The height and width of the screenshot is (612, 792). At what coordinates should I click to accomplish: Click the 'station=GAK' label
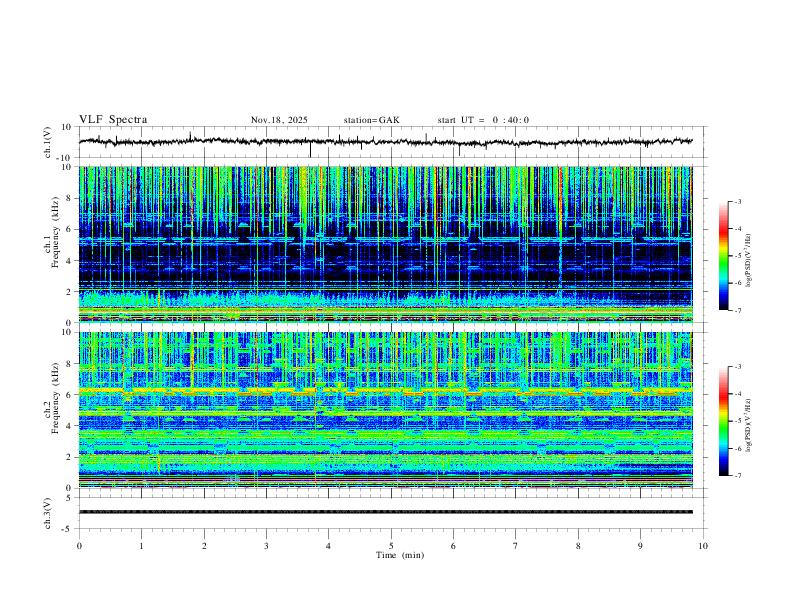(371, 120)
